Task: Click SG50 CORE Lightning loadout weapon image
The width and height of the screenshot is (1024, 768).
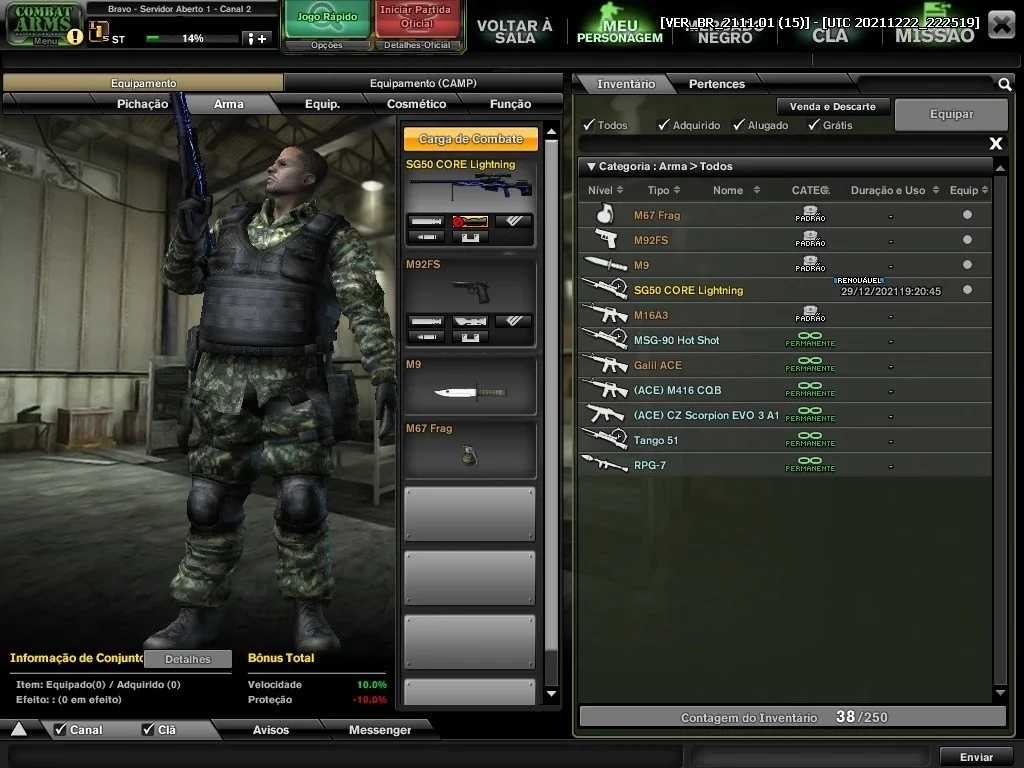Action: (470, 189)
